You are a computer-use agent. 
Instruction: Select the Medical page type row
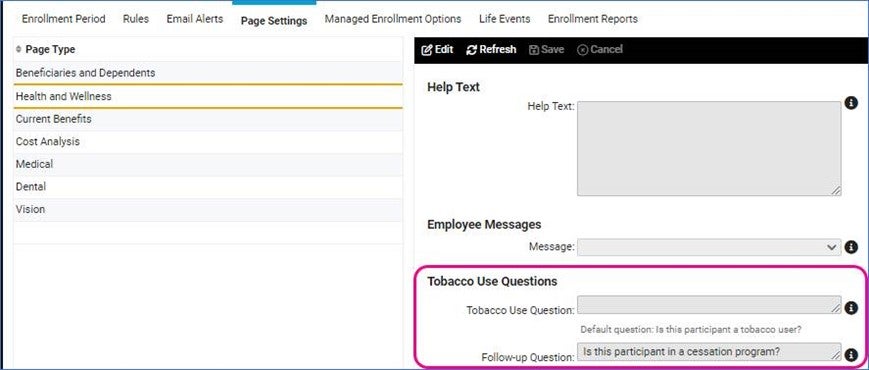point(208,165)
